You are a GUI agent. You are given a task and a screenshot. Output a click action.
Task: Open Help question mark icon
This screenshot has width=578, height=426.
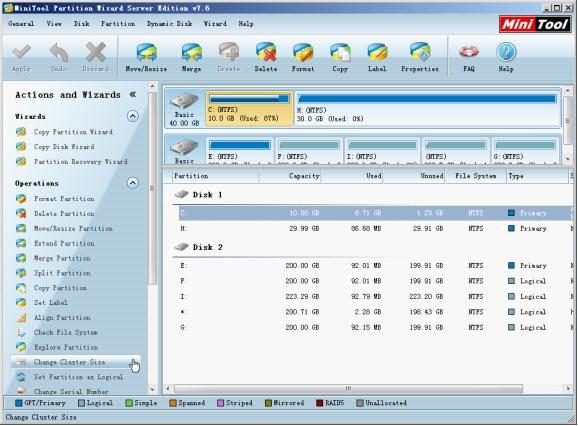pyautogui.click(x=506, y=53)
